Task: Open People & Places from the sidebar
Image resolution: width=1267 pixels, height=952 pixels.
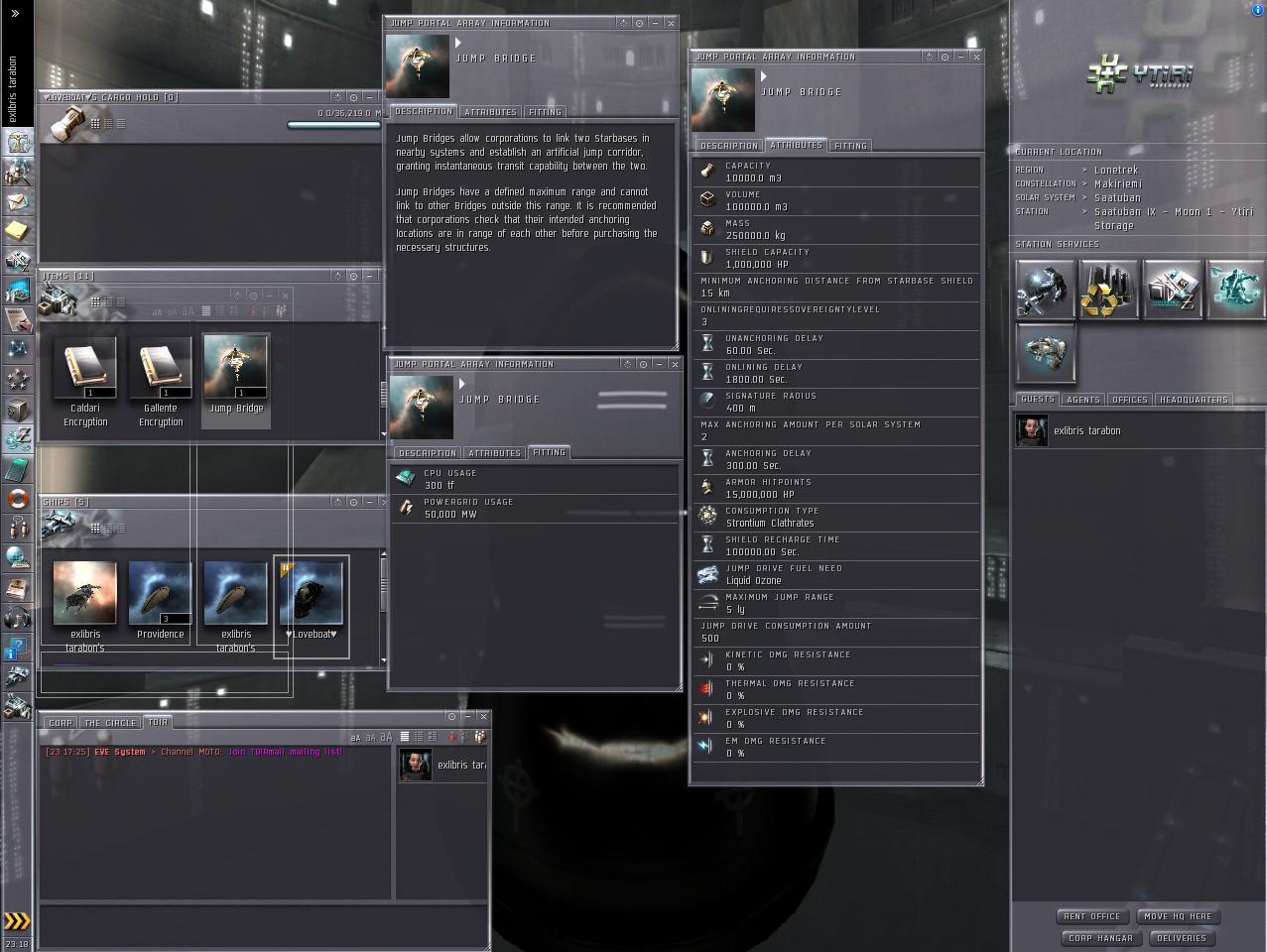Action: pyautogui.click(x=17, y=172)
